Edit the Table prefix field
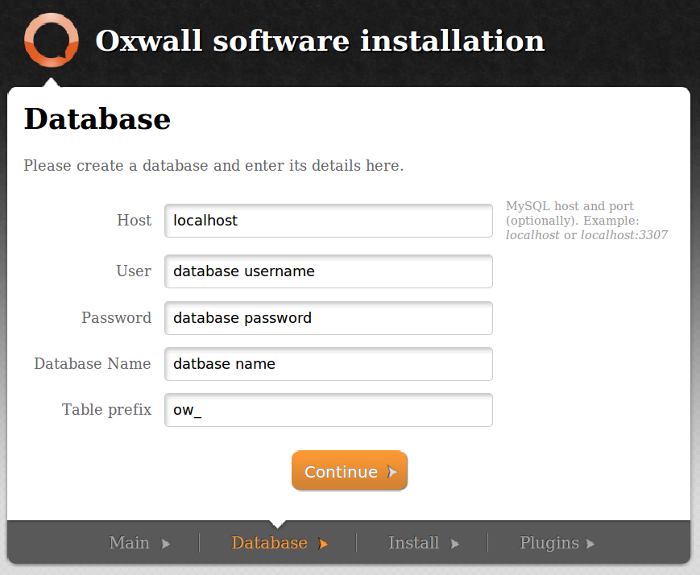The height and width of the screenshot is (575, 700). tap(328, 410)
